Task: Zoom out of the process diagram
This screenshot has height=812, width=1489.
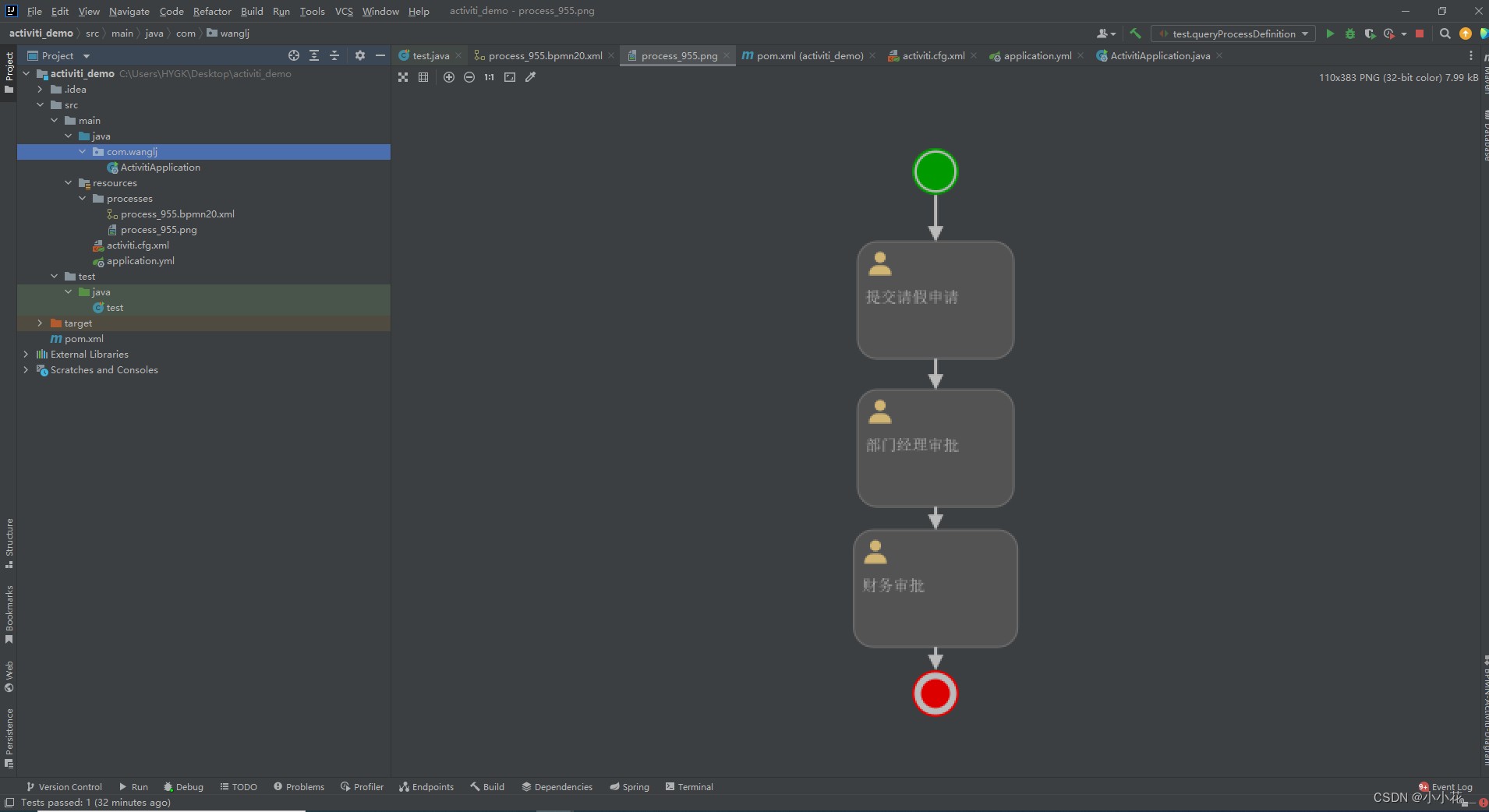Action: coord(469,77)
